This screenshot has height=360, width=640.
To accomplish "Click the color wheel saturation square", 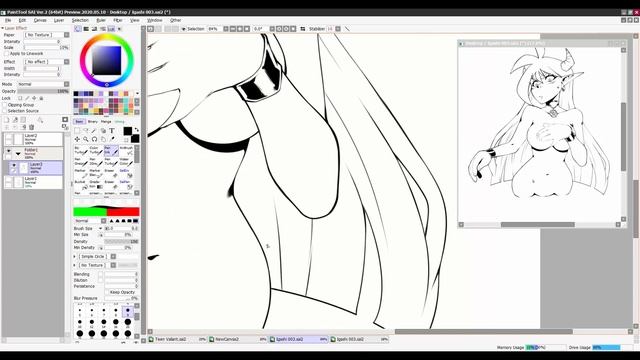I will point(107,60).
